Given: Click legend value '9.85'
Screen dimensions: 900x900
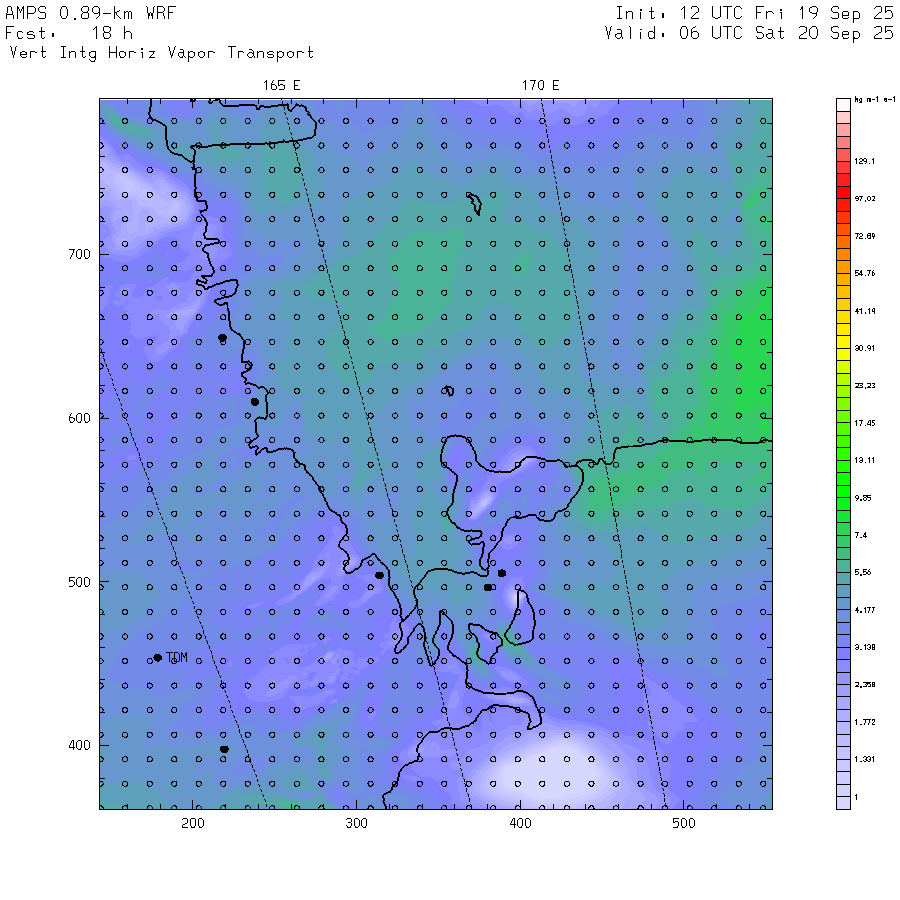Looking at the screenshot, I should click(863, 498).
